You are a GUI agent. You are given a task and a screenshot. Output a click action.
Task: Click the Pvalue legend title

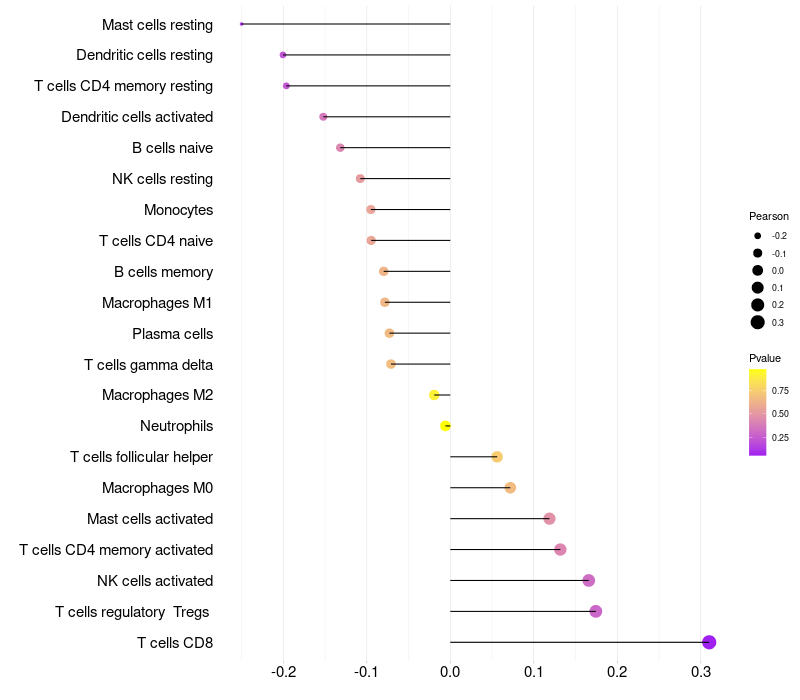click(765, 358)
